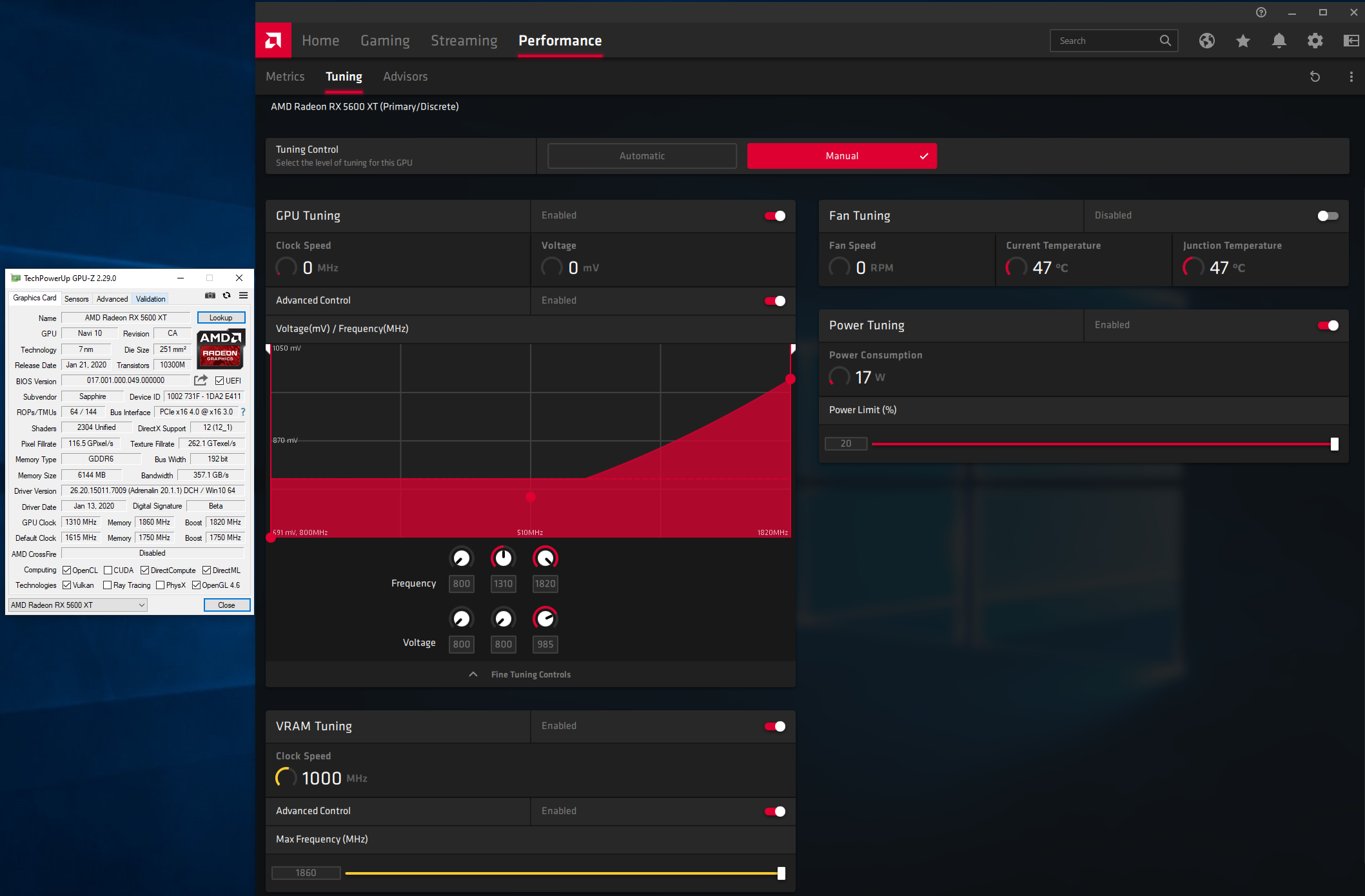Click the search magnifier icon
The image size is (1365, 896).
pos(1165,41)
